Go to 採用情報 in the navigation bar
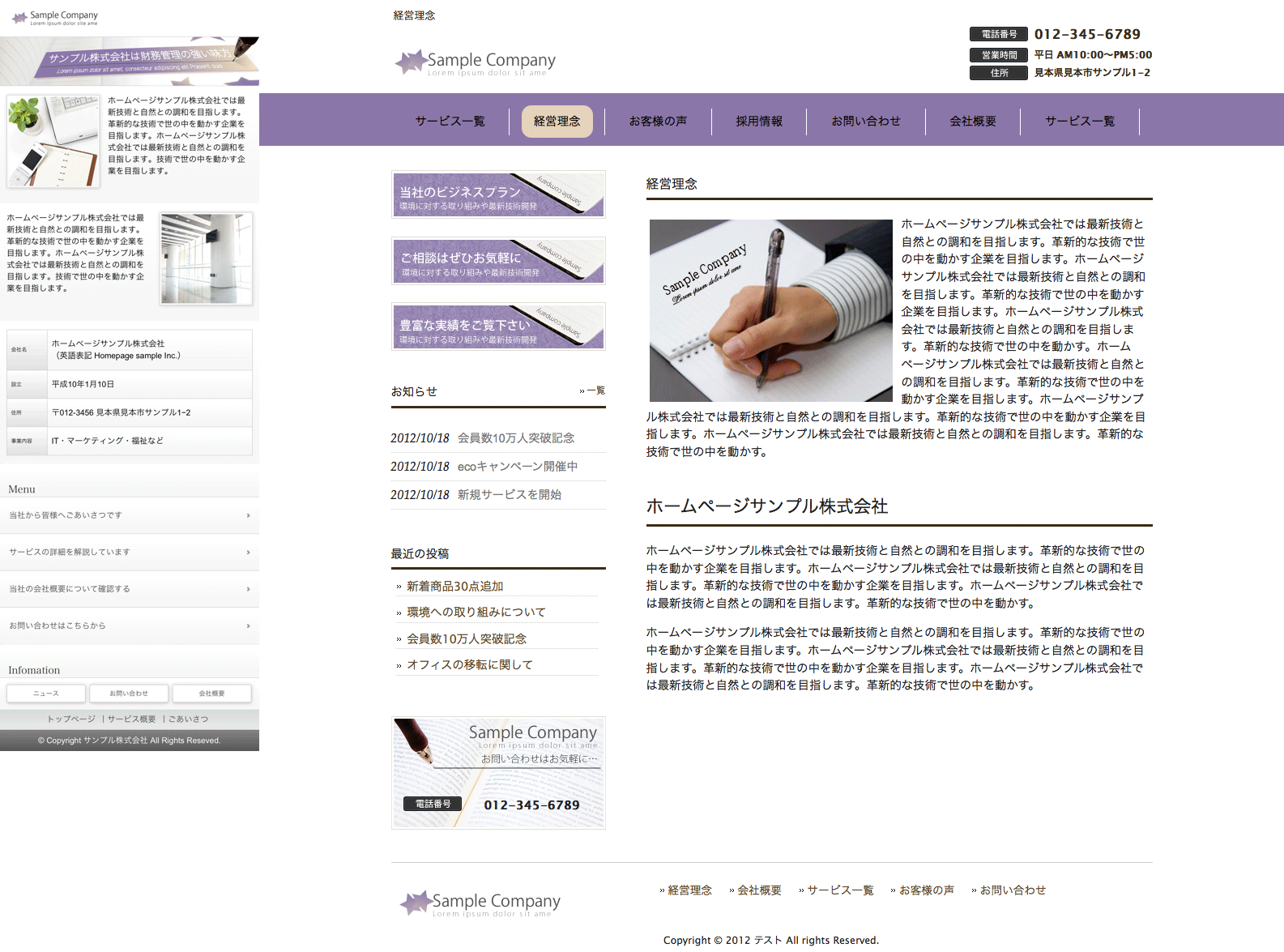This screenshot has width=1284, height=952. (x=759, y=122)
